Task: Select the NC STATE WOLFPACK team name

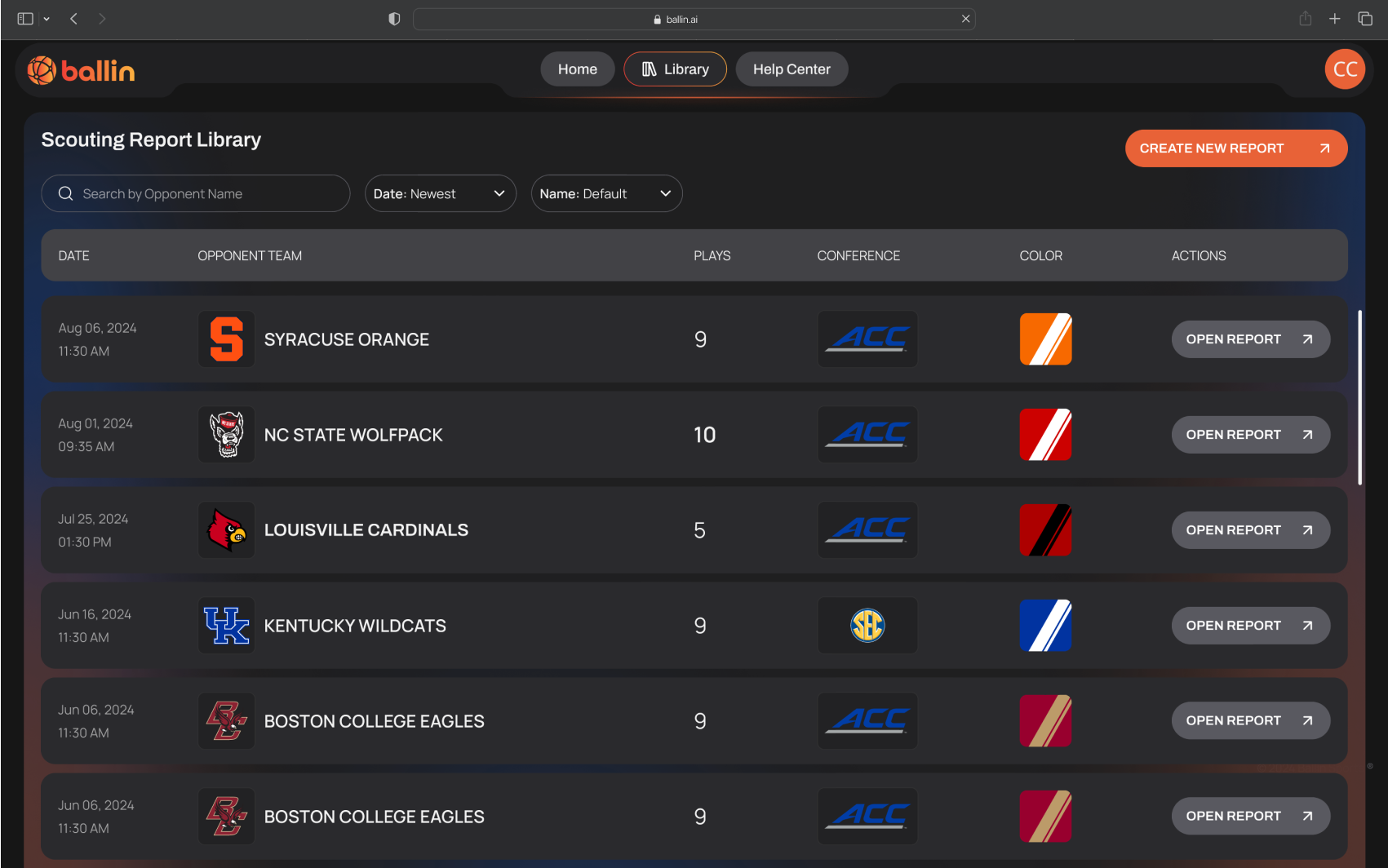Action: click(353, 435)
